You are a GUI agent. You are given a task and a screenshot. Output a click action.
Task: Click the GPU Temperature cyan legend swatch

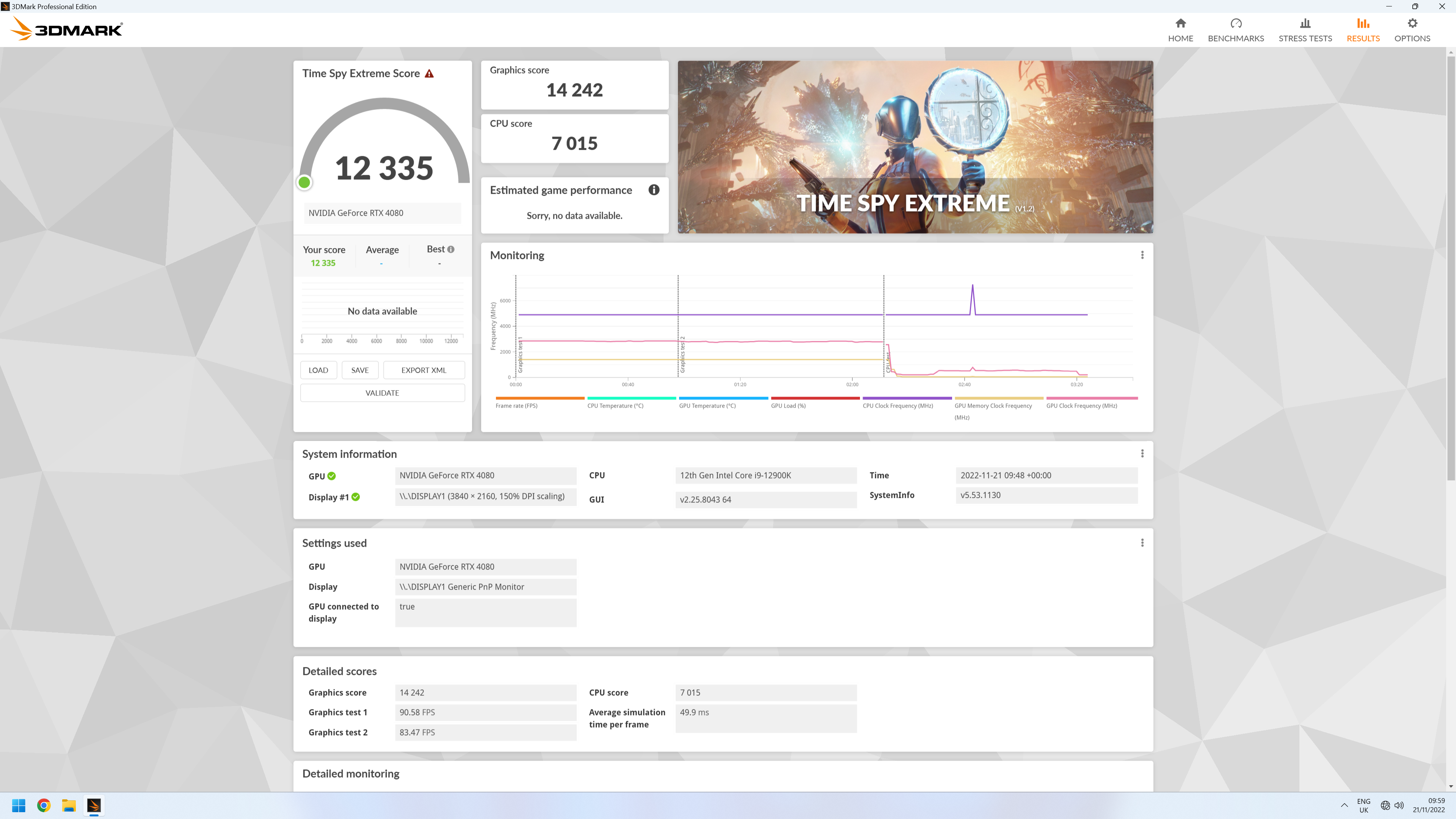click(x=723, y=398)
